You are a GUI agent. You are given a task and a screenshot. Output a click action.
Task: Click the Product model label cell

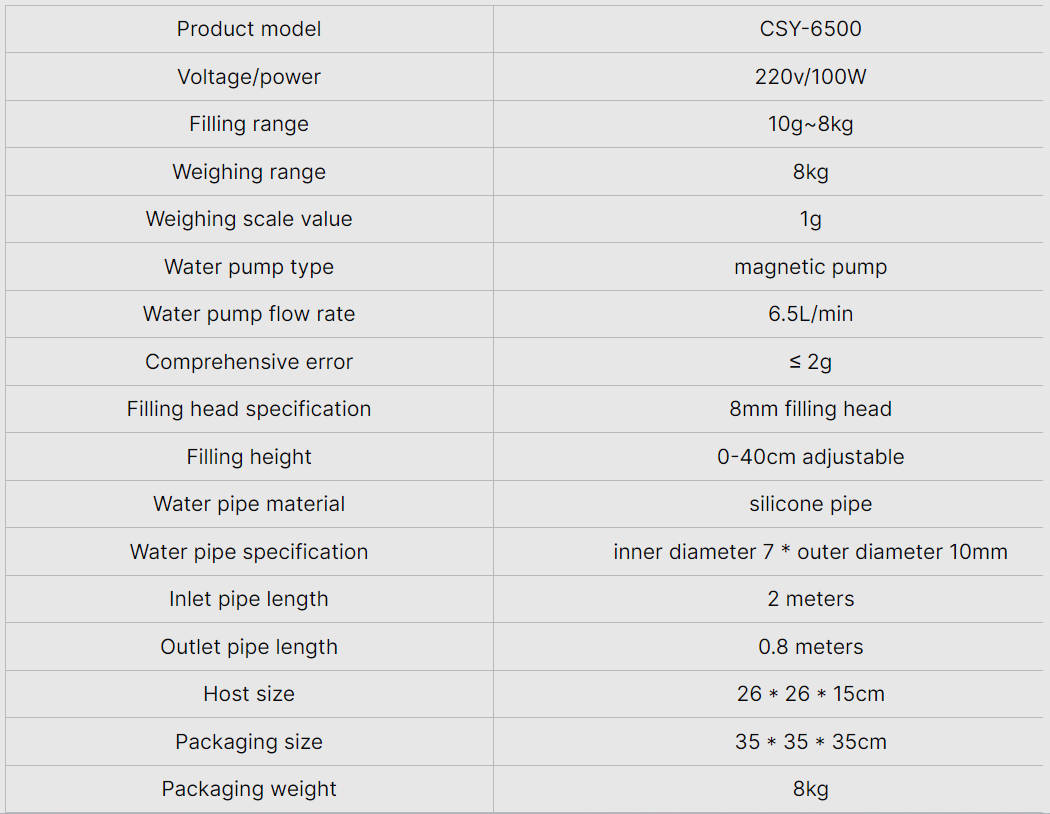tap(249, 29)
